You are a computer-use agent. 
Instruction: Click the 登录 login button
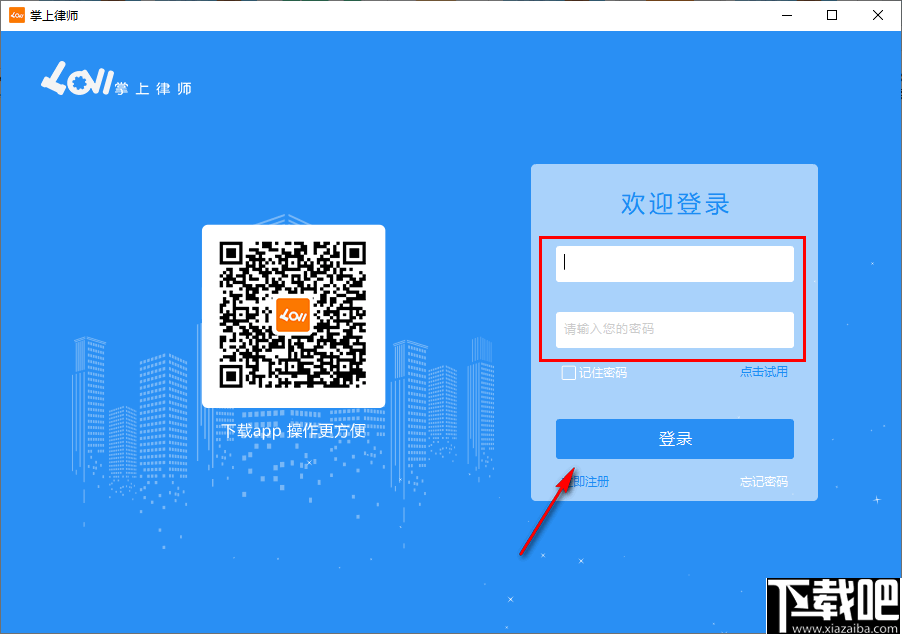(674, 439)
